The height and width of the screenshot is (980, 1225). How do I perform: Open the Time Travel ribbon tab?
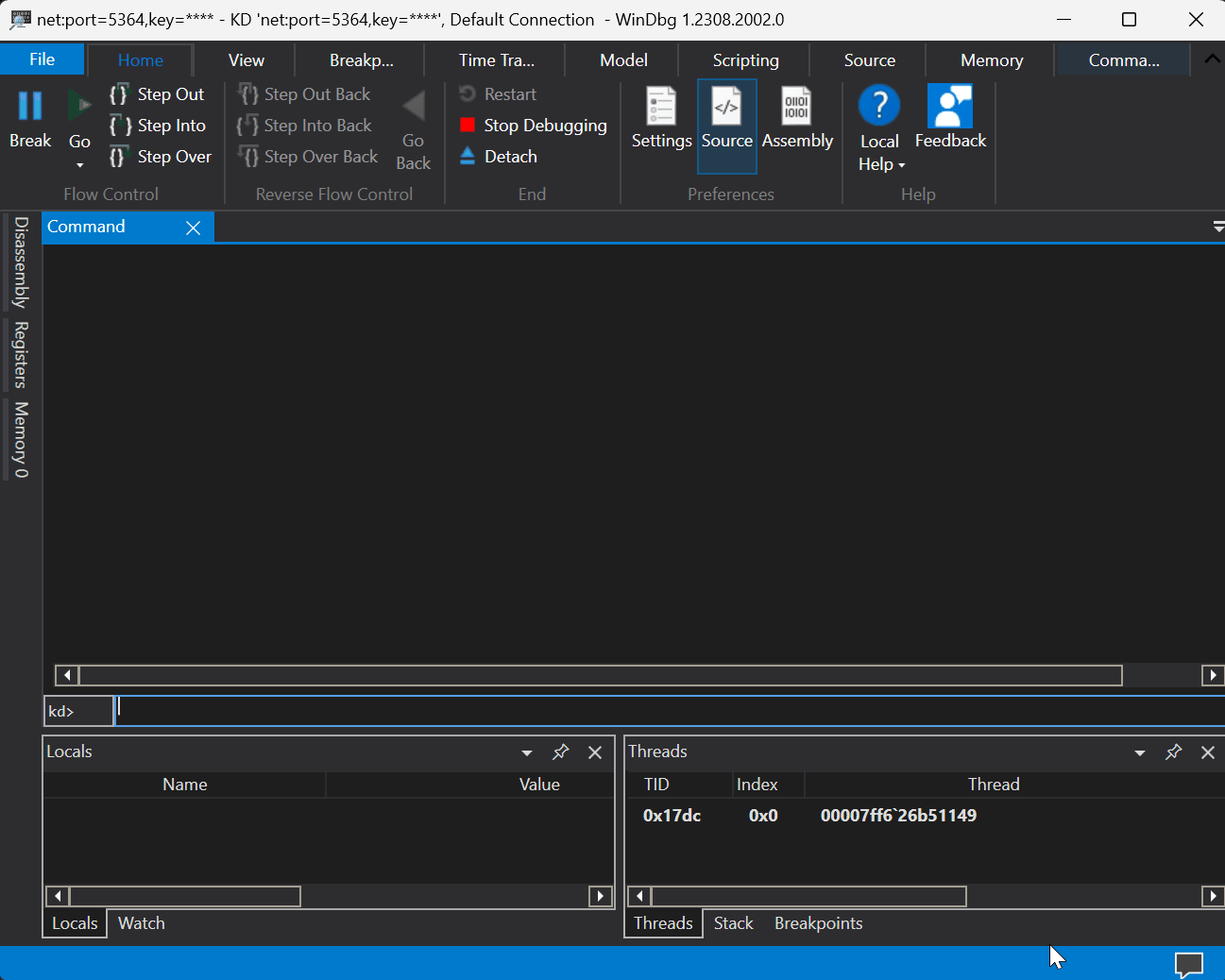(496, 60)
